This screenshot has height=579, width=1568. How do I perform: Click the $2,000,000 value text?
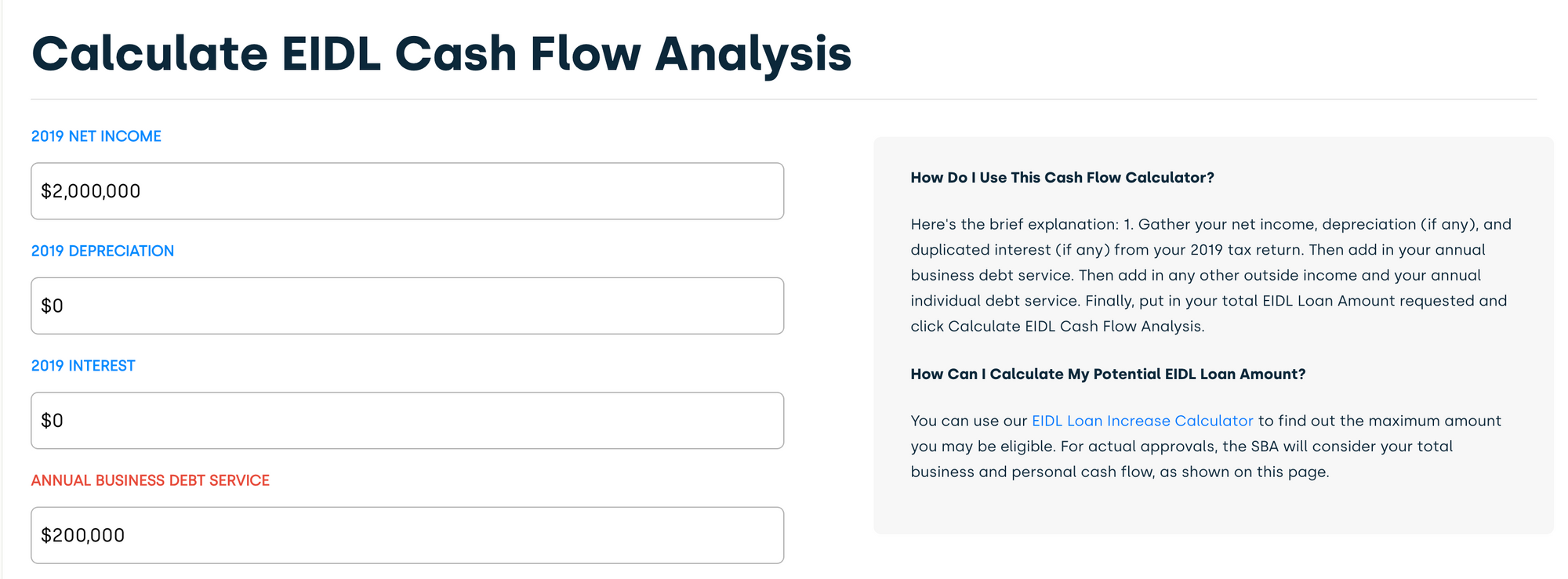tap(91, 191)
